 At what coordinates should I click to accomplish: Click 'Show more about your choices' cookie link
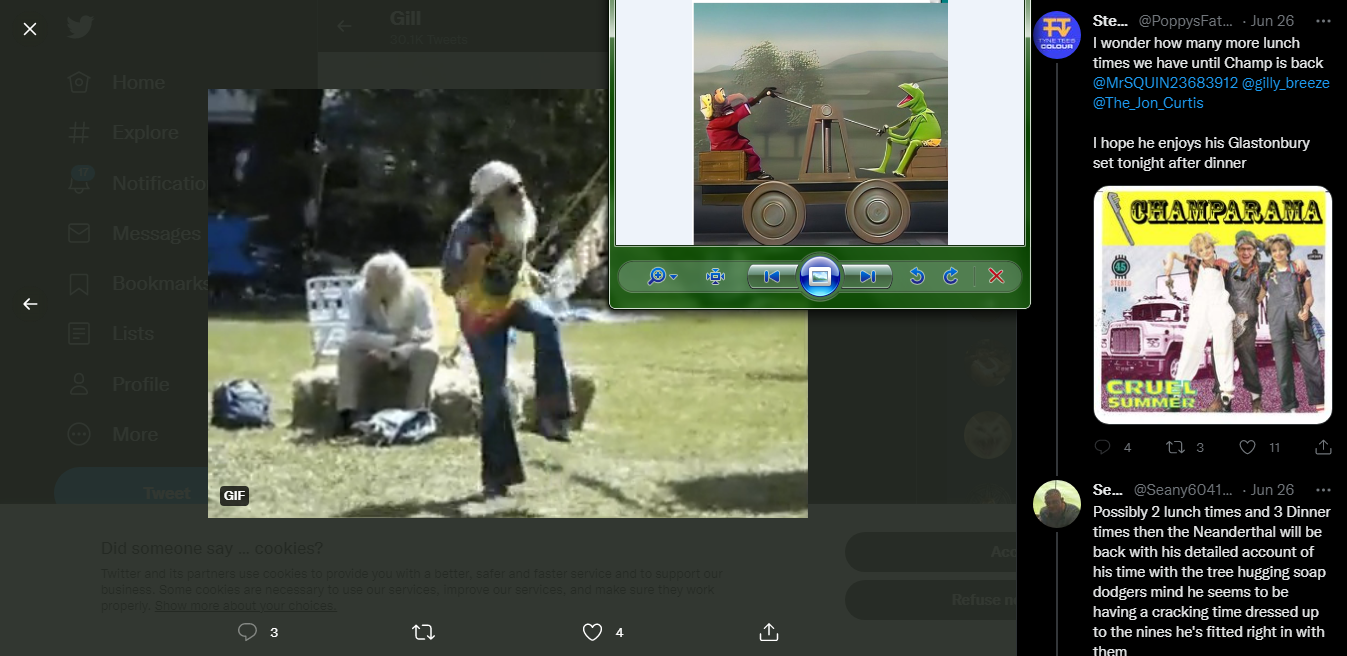[x=245, y=605]
